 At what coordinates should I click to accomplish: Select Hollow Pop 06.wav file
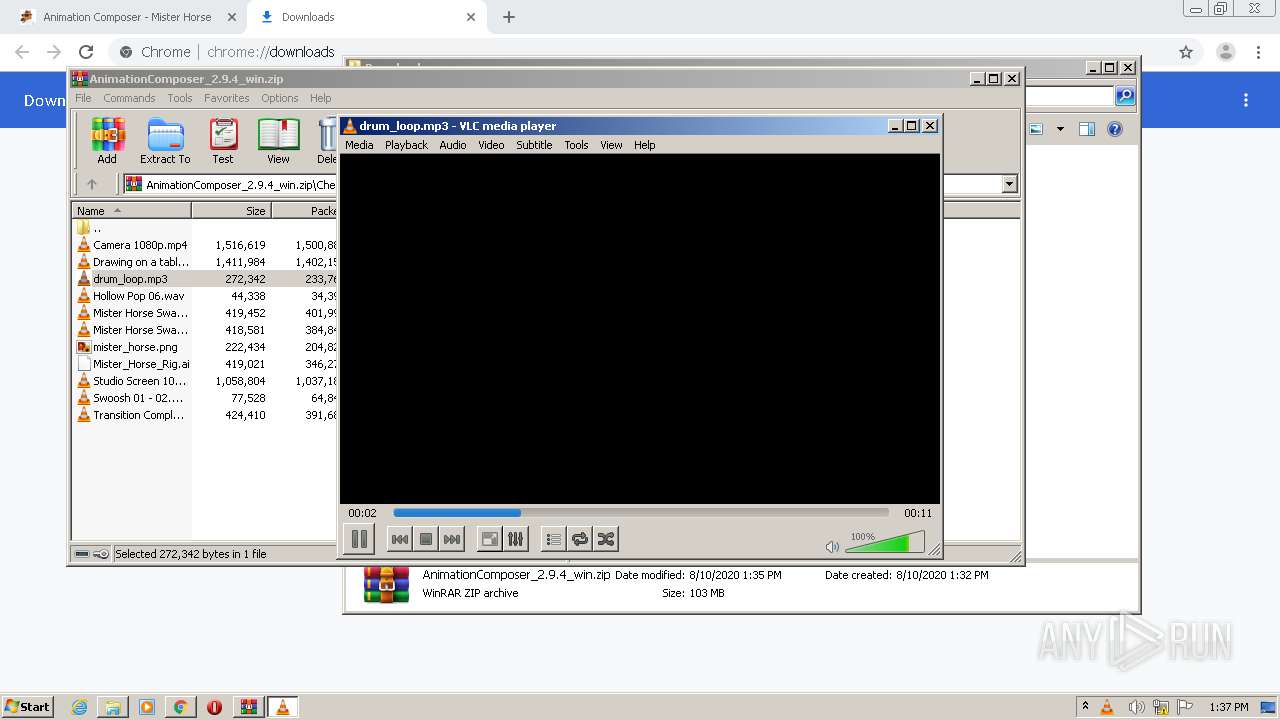pyautogui.click(x=131, y=296)
